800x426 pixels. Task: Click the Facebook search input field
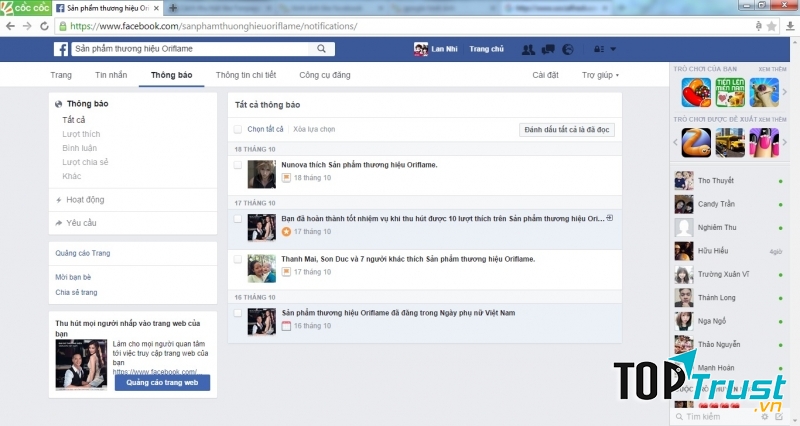pos(190,49)
